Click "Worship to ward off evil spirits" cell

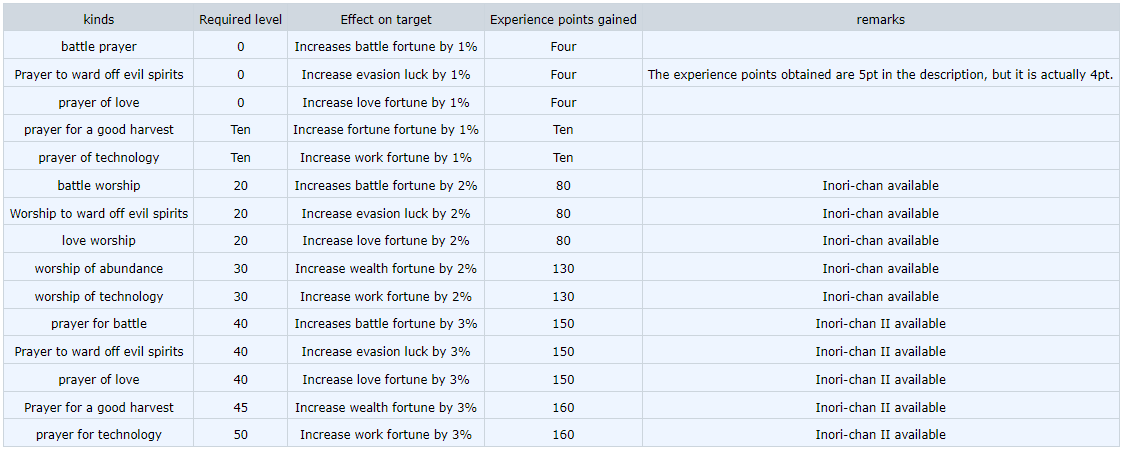pyautogui.click(x=98, y=213)
